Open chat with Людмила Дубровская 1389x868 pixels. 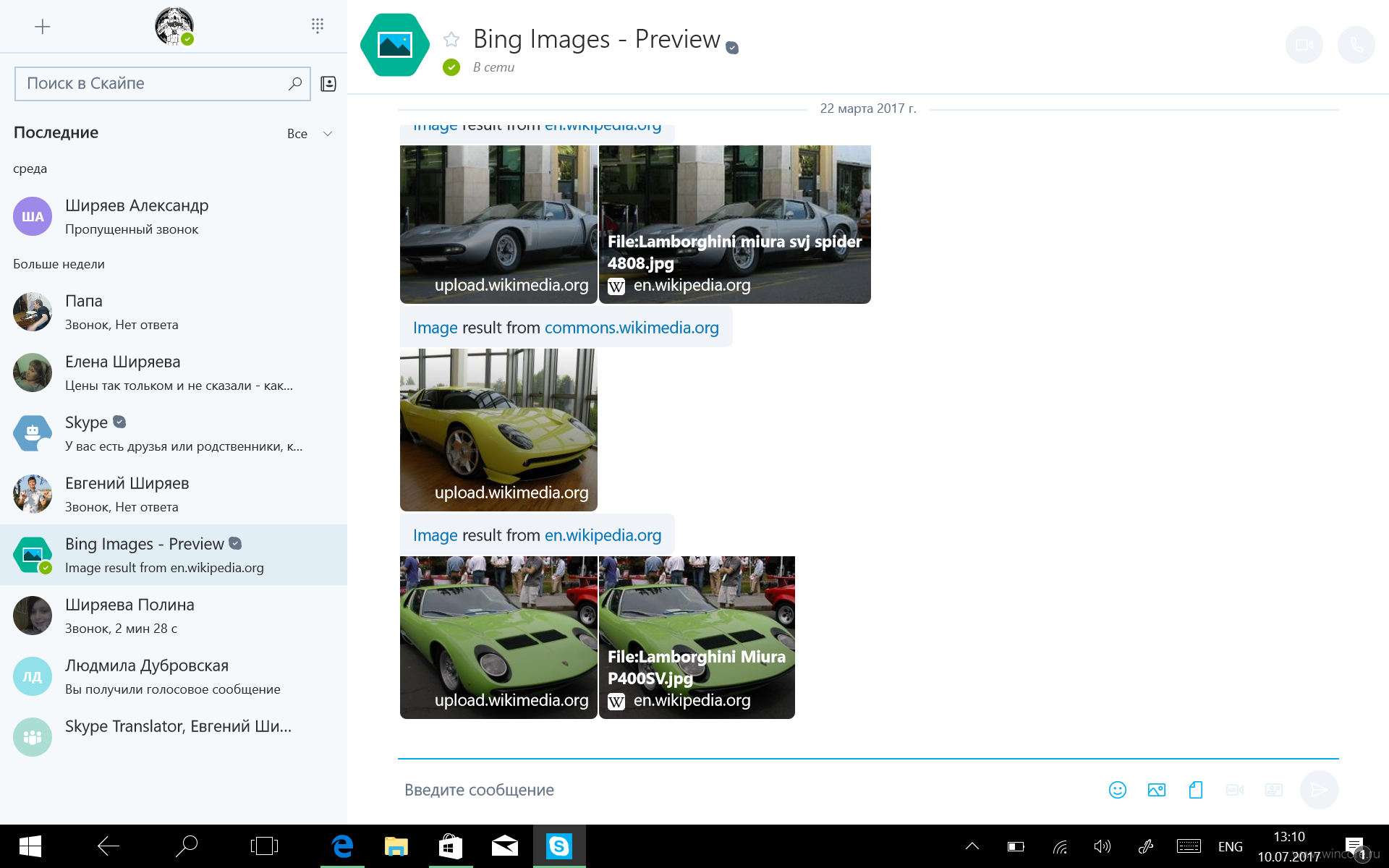coord(174,676)
